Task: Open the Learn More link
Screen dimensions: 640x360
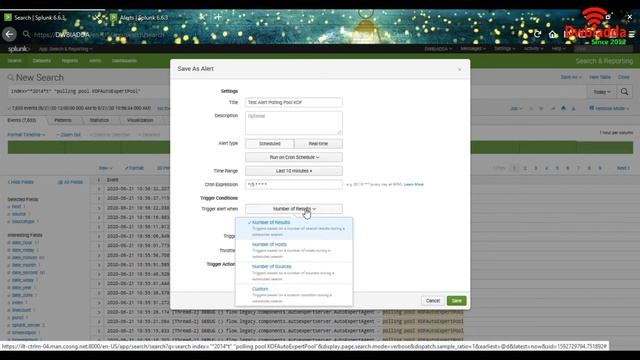Action: (413, 184)
